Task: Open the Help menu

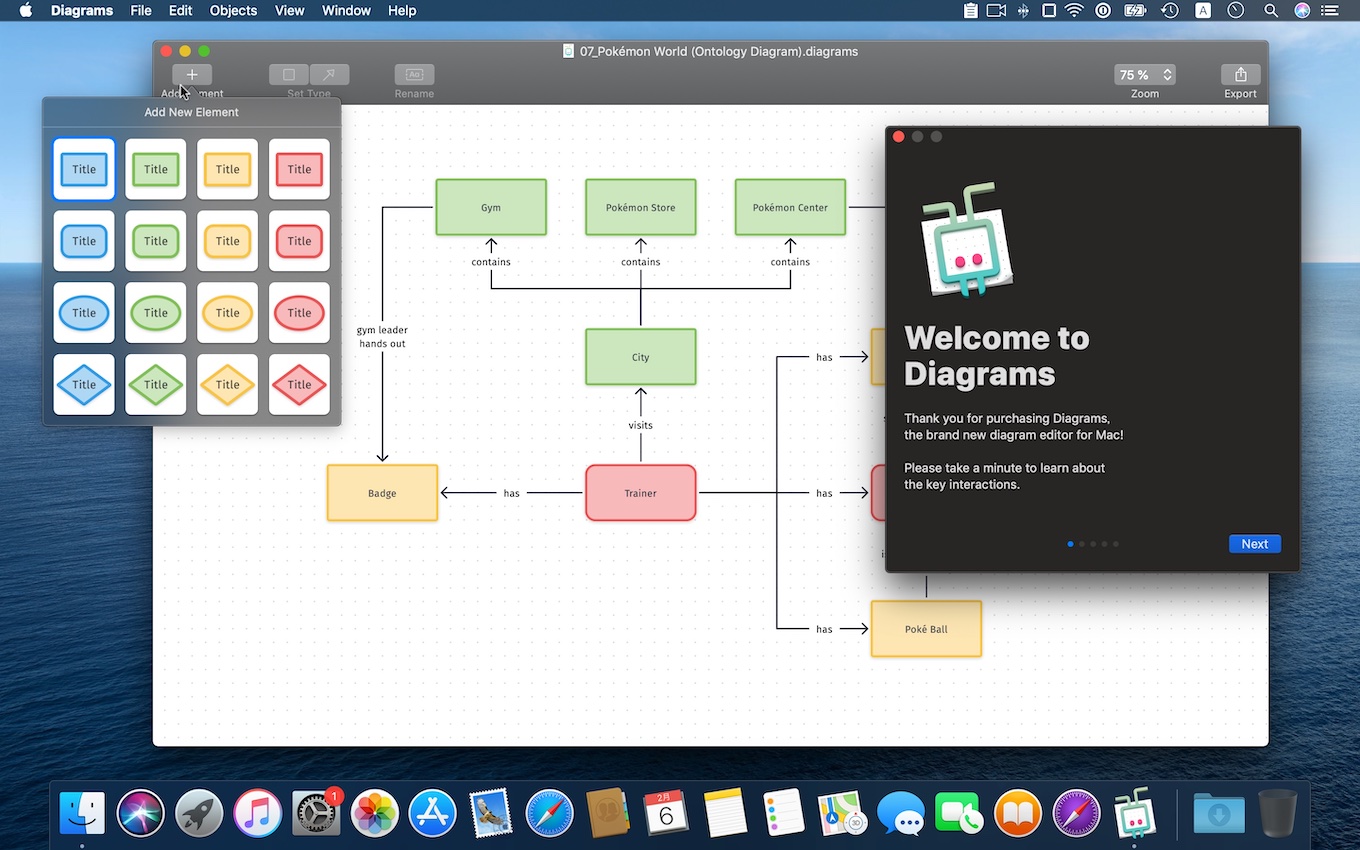Action: click(x=402, y=10)
